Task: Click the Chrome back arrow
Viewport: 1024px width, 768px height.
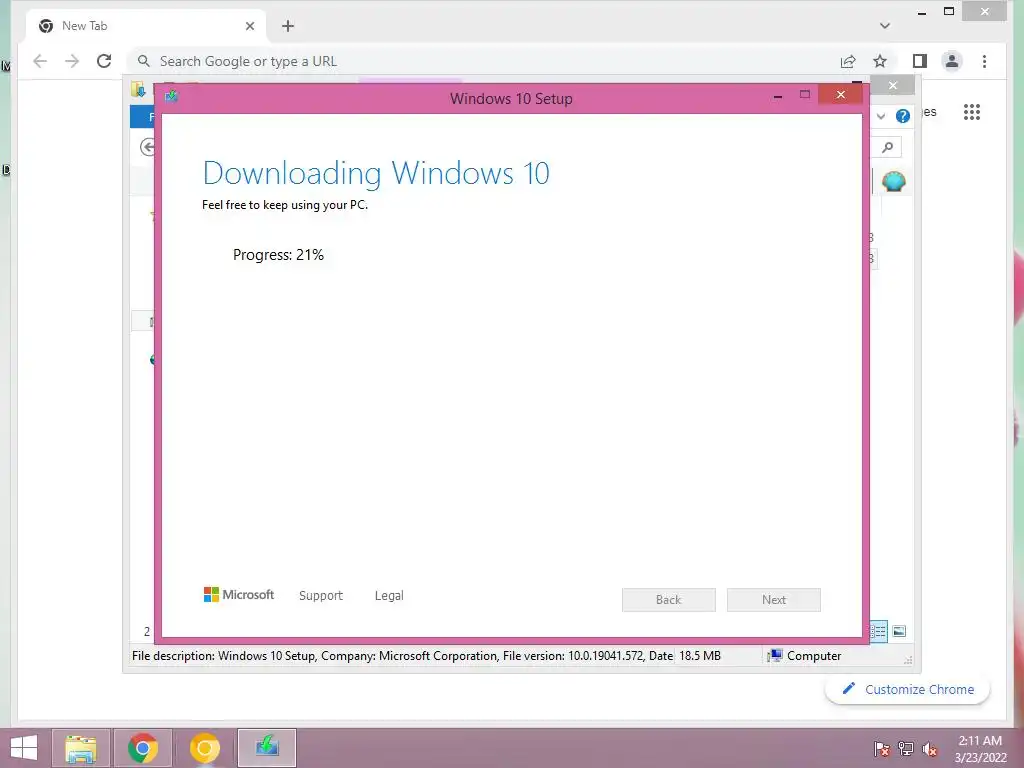Action: pos(40,61)
